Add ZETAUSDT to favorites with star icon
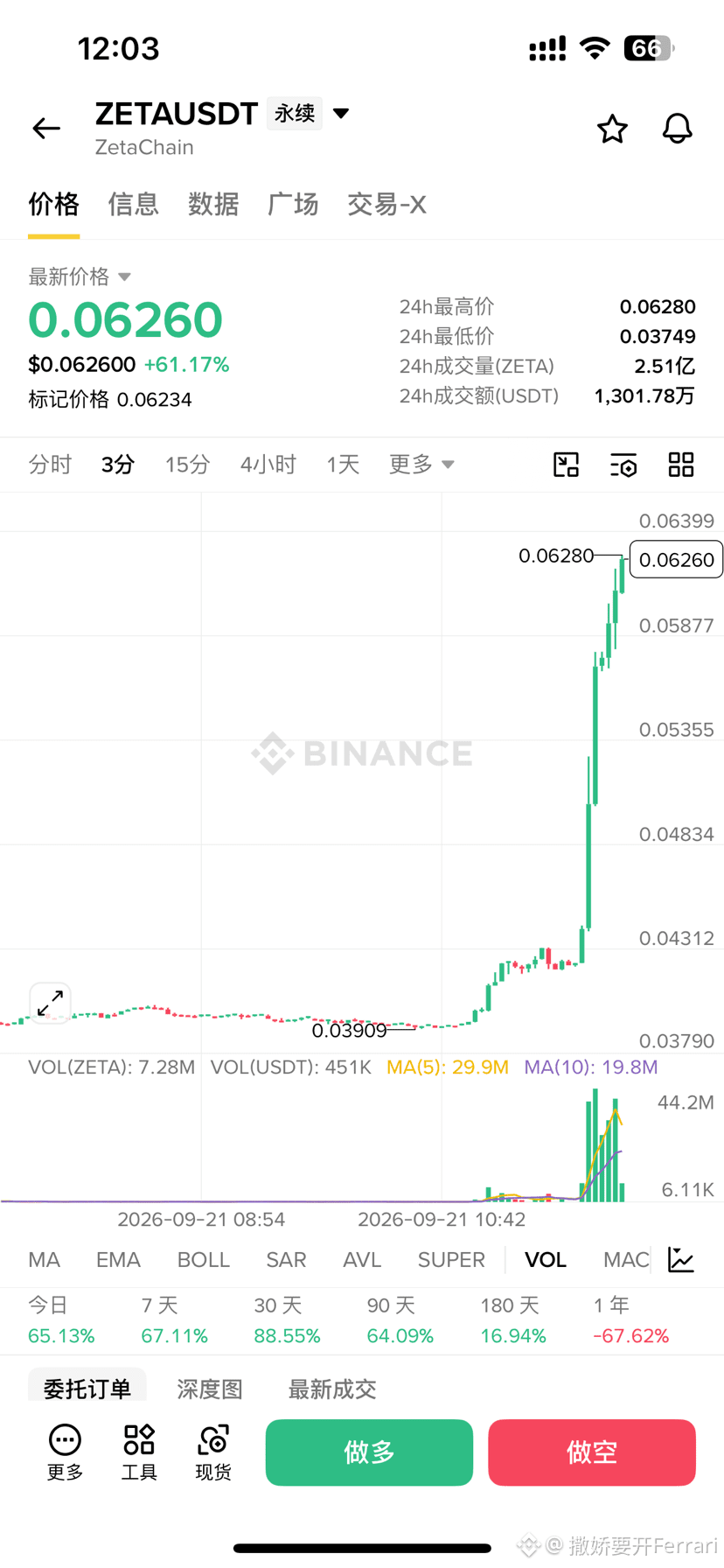The width and height of the screenshot is (724, 1568). point(612,129)
